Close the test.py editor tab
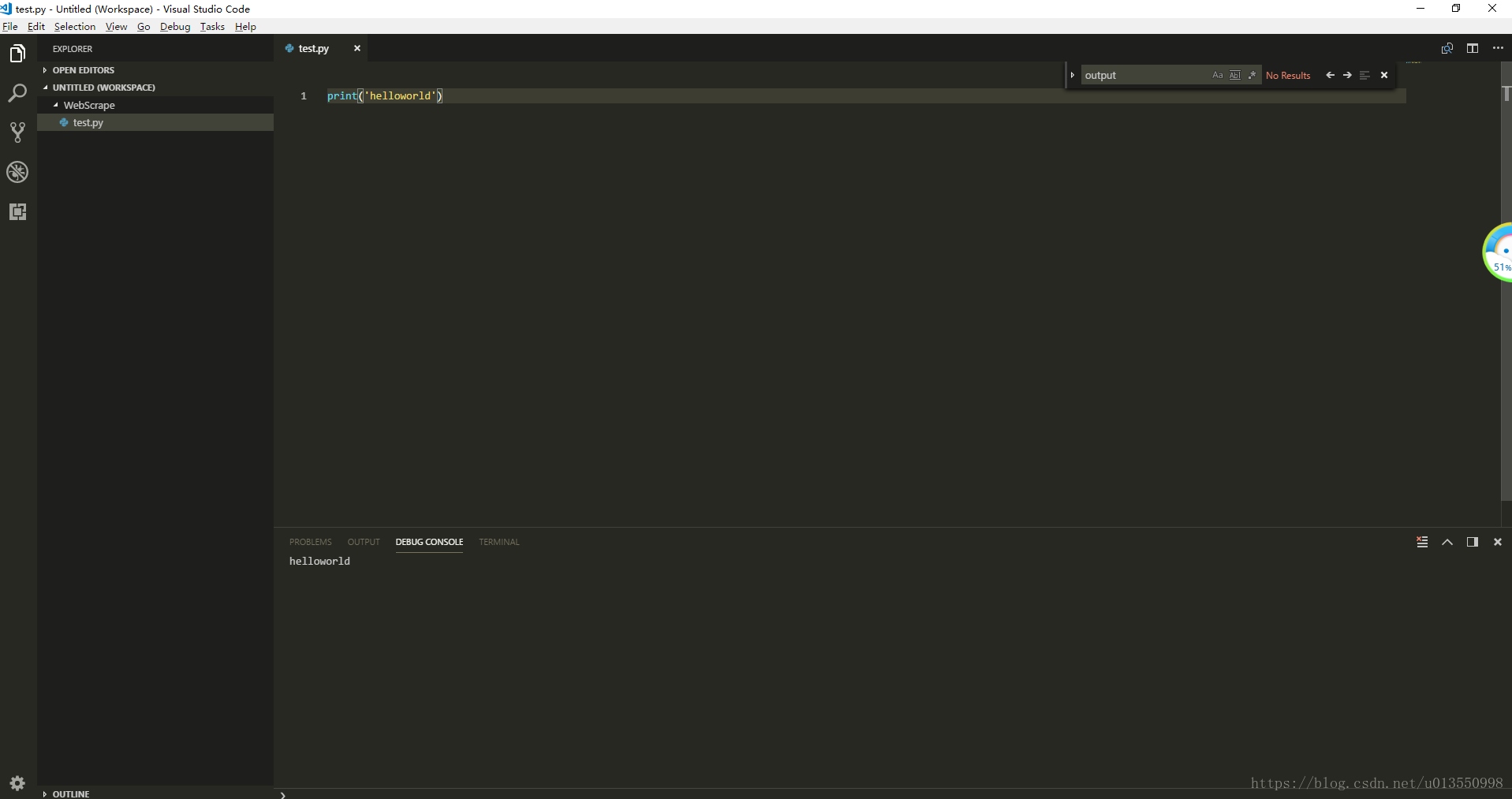This screenshot has height=799, width=1512. 357,48
